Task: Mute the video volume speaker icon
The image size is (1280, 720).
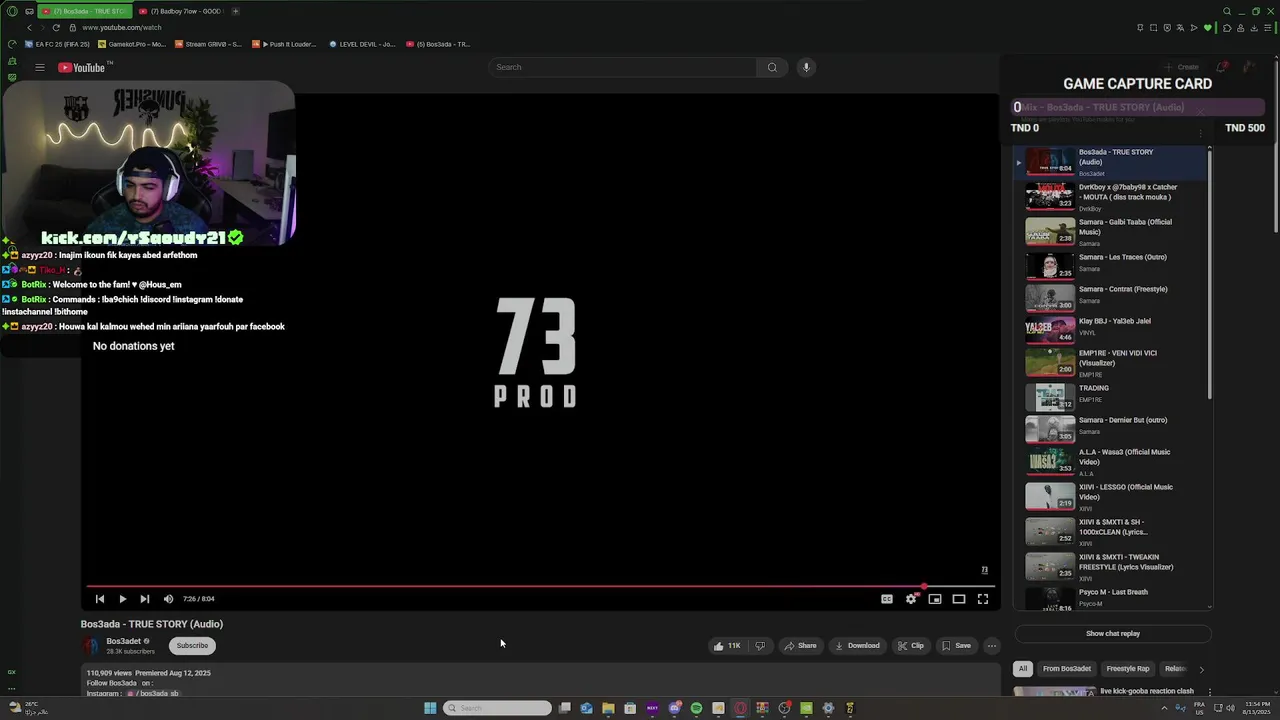Action: click(x=168, y=599)
